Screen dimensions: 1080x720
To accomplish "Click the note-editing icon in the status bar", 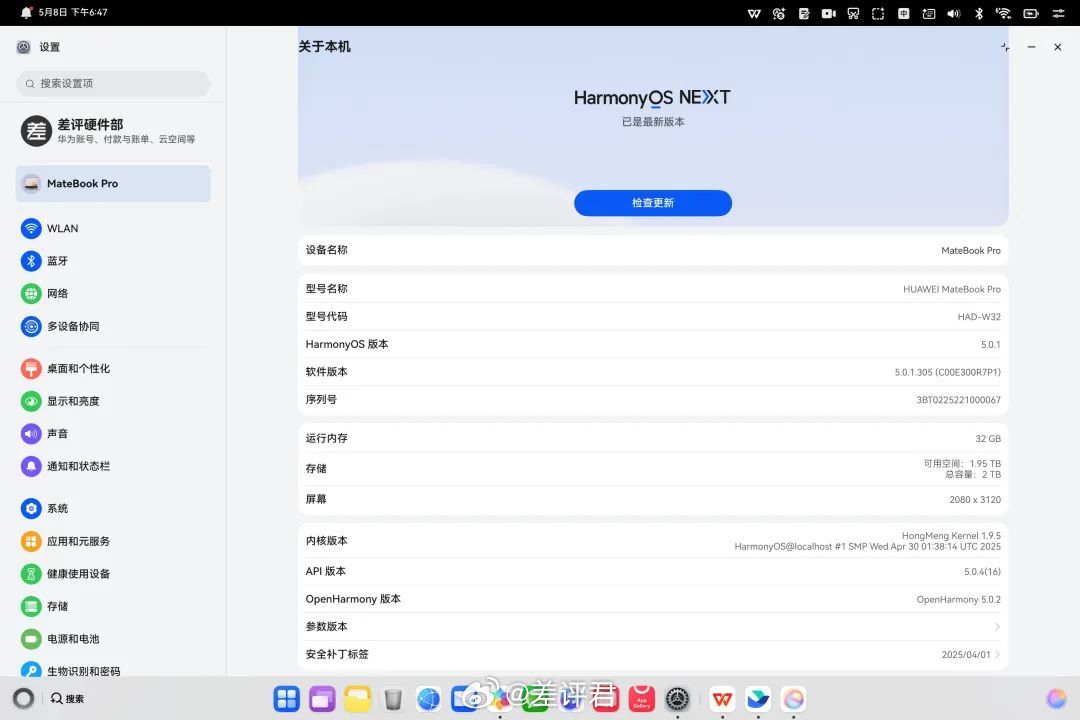I will pos(804,13).
